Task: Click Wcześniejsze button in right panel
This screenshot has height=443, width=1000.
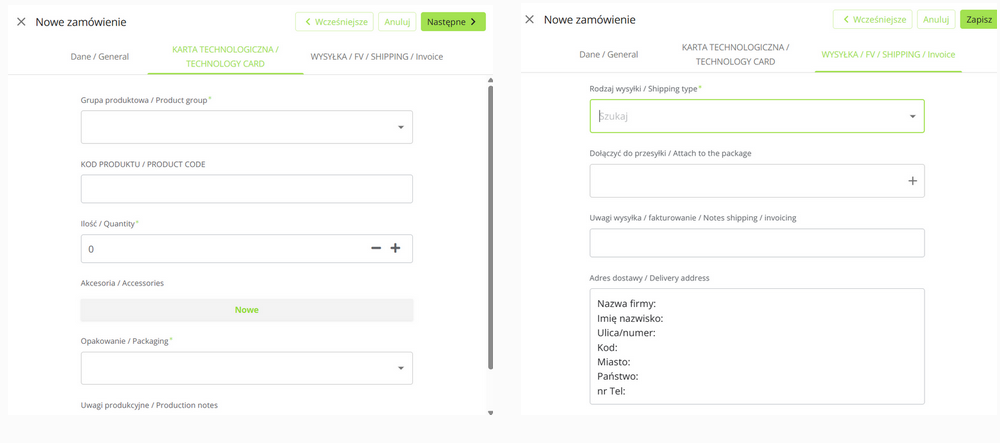Action: pyautogui.click(x=872, y=19)
